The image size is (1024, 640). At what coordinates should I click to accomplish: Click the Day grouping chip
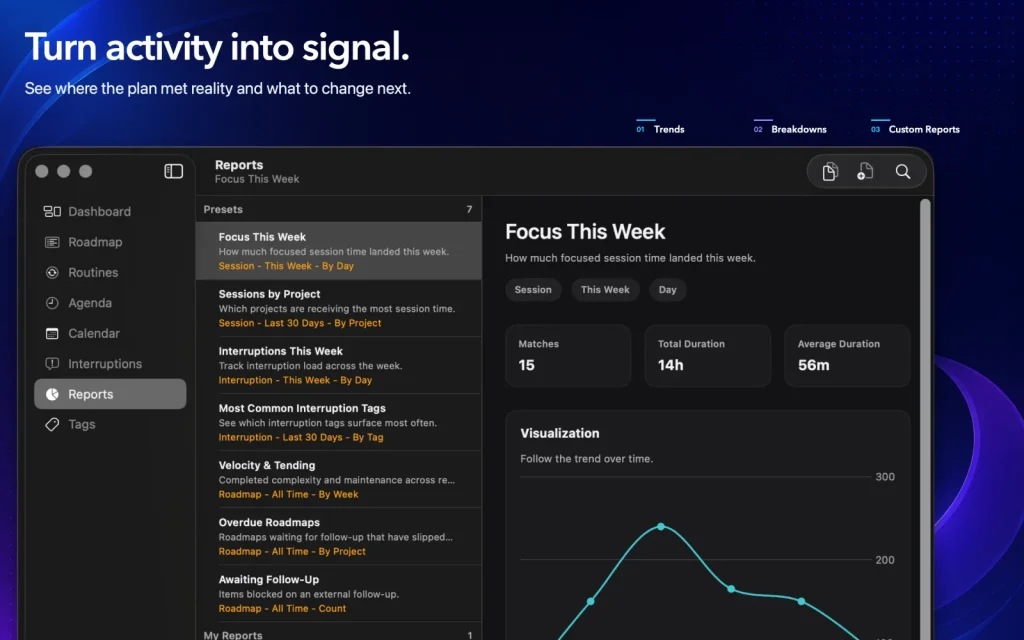667,289
